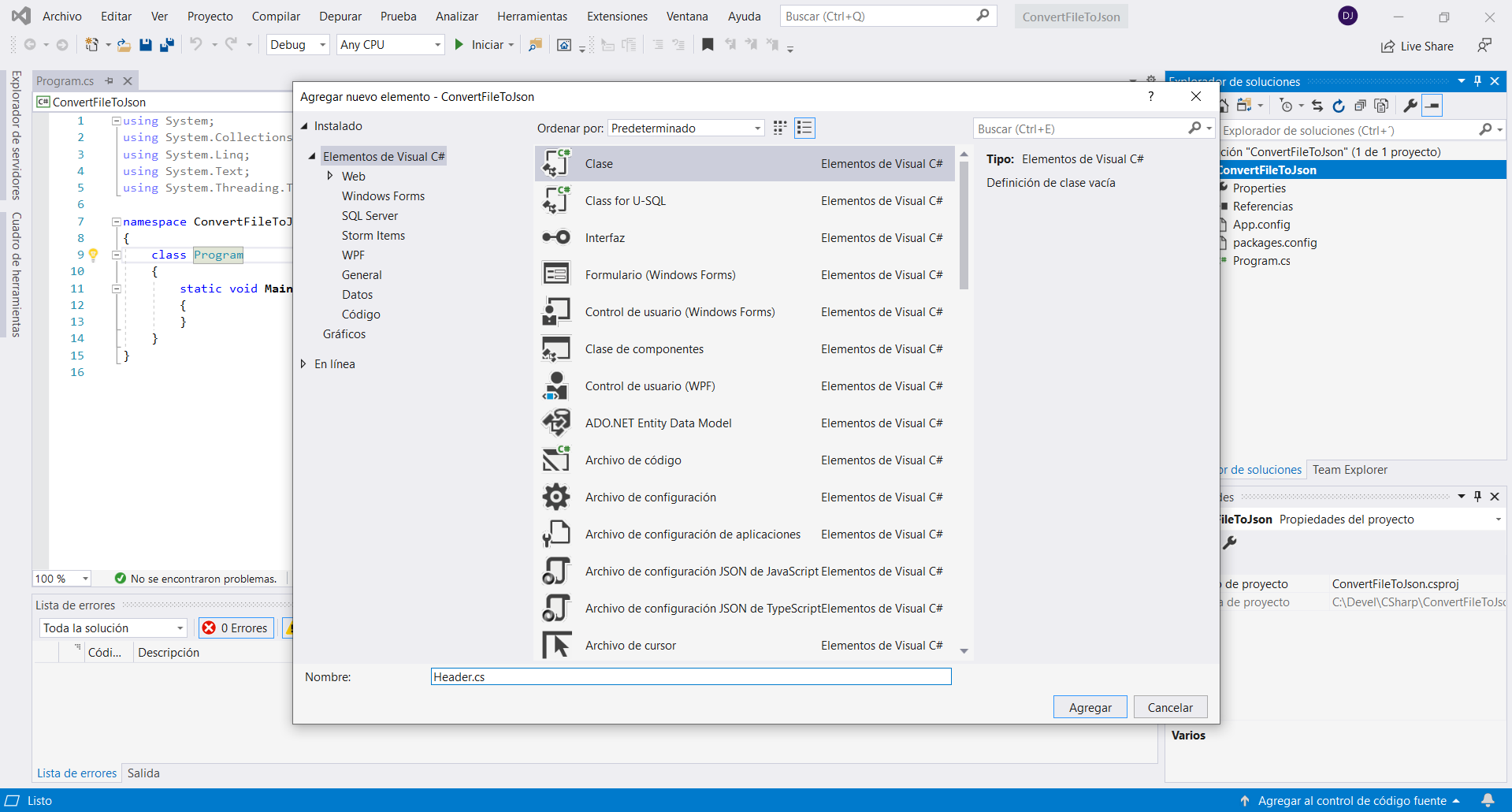Image resolution: width=1512 pixels, height=812 pixels.
Task: Toggle the 0 Errores filter button
Action: (236, 628)
